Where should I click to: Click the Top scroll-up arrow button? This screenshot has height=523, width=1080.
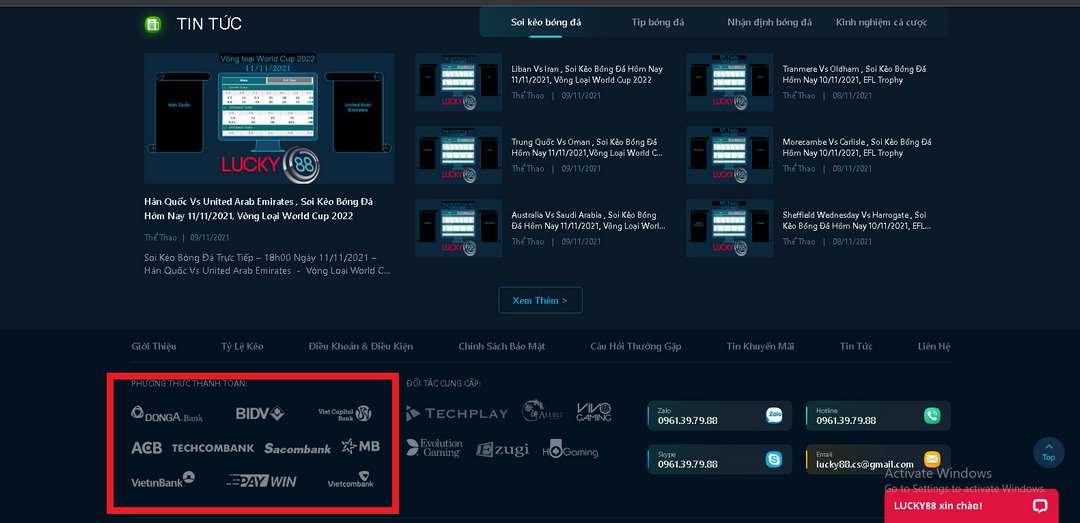pyautogui.click(x=1048, y=452)
